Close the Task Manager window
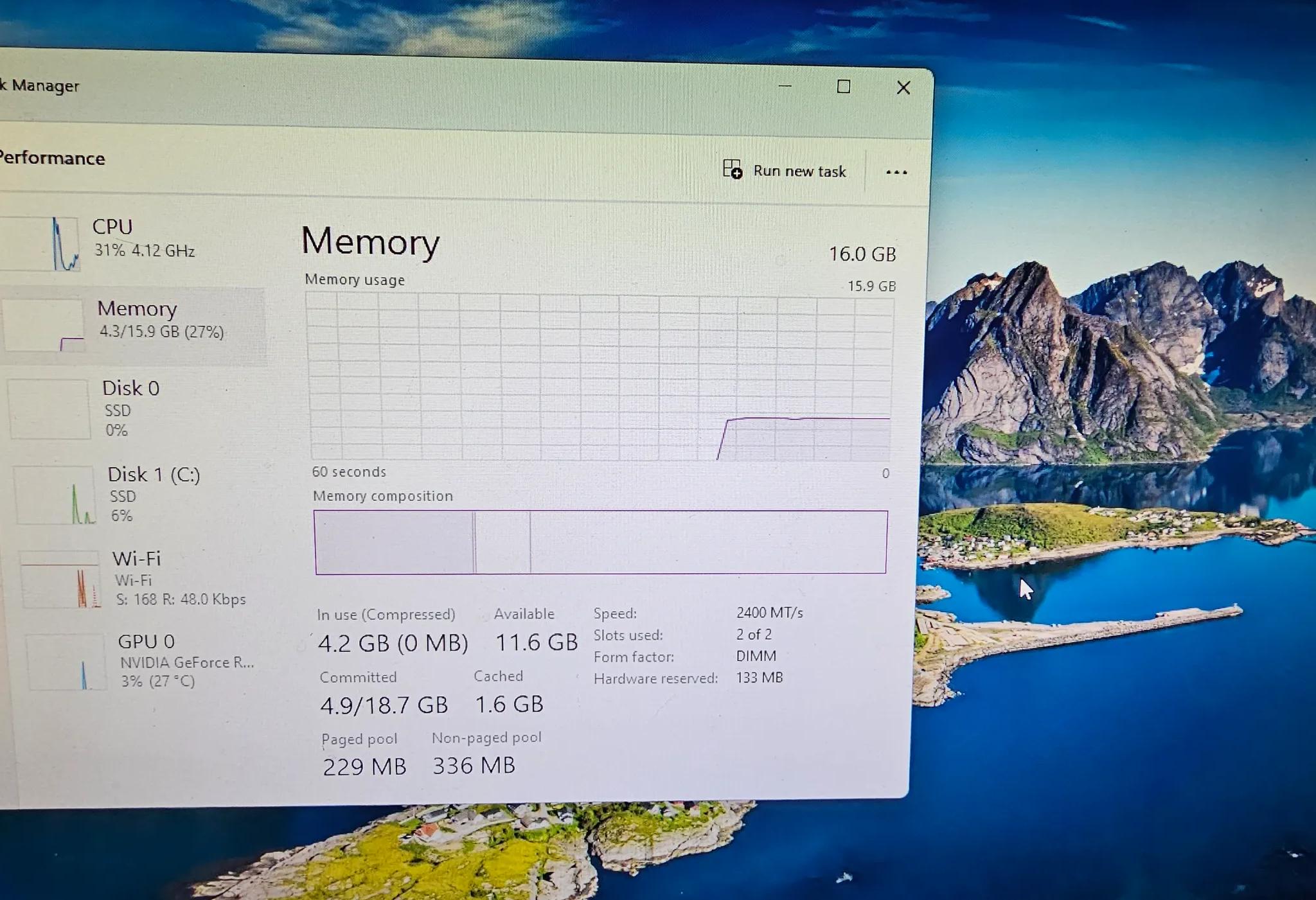This screenshot has width=1316, height=900. [903, 88]
